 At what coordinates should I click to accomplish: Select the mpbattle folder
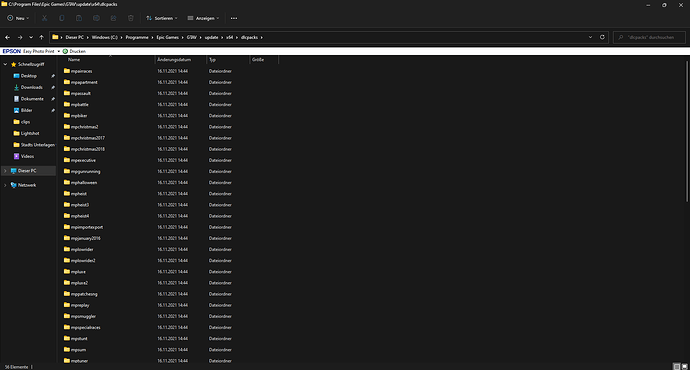pyautogui.click(x=80, y=104)
